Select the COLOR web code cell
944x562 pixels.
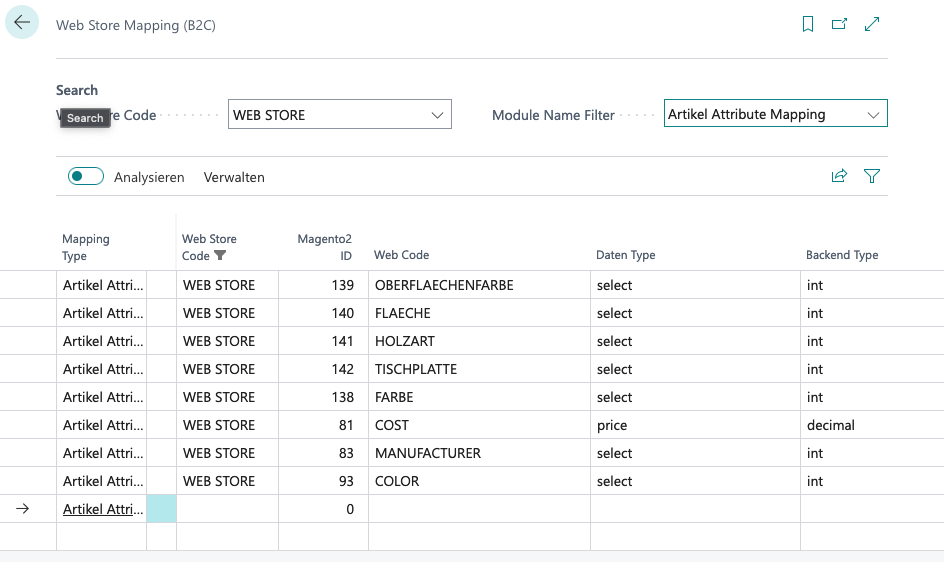pos(479,481)
